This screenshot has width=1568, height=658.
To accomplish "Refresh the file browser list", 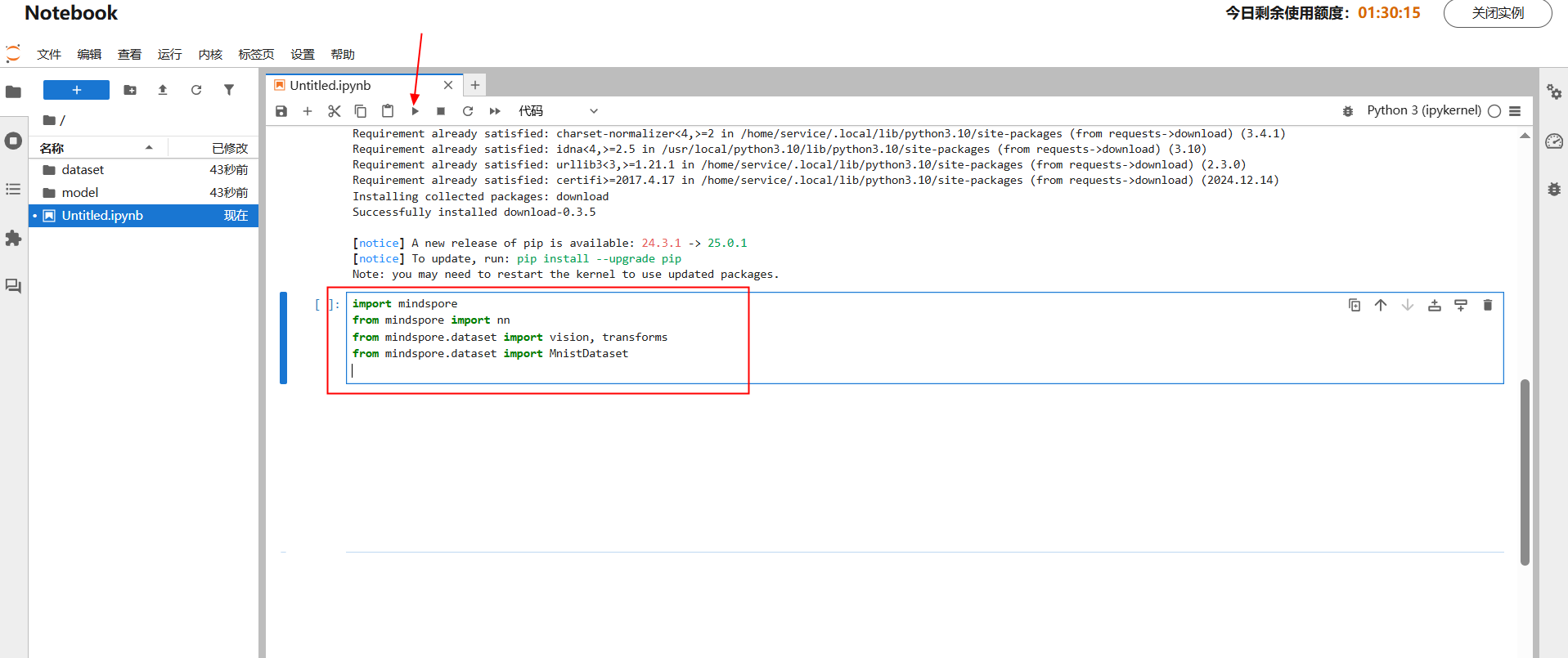I will (196, 90).
